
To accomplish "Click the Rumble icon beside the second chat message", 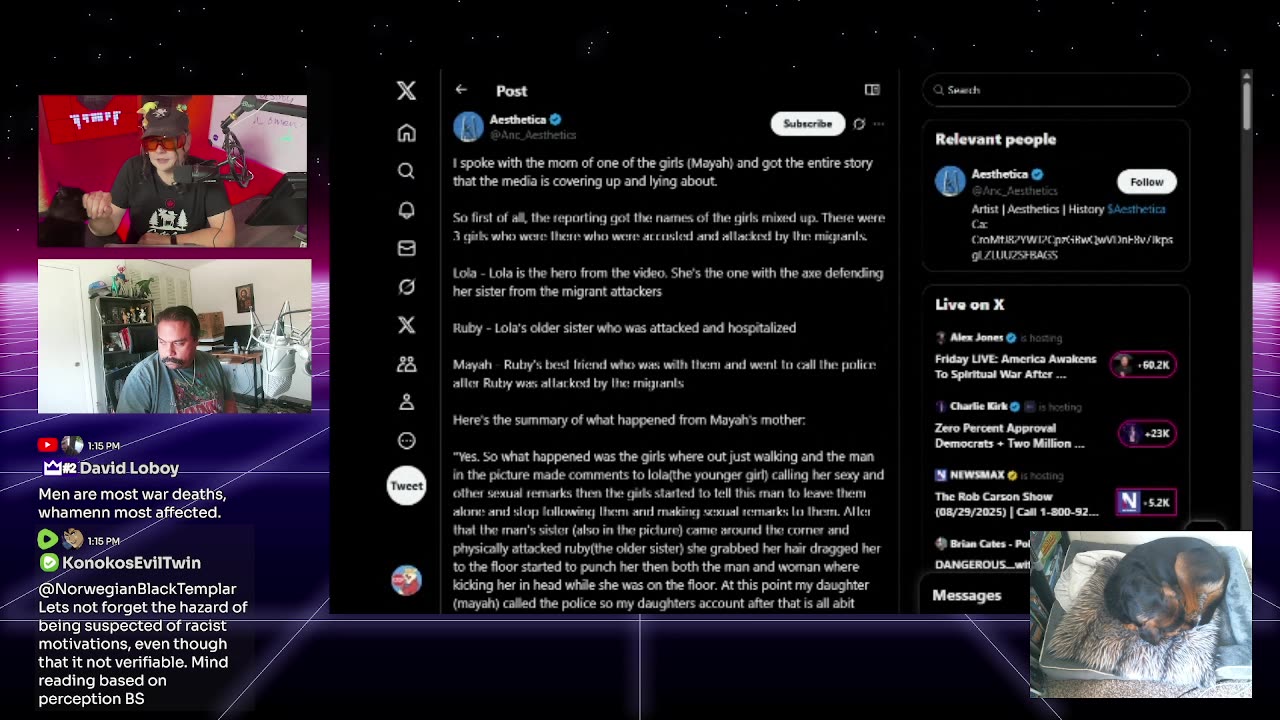I will (47, 540).
